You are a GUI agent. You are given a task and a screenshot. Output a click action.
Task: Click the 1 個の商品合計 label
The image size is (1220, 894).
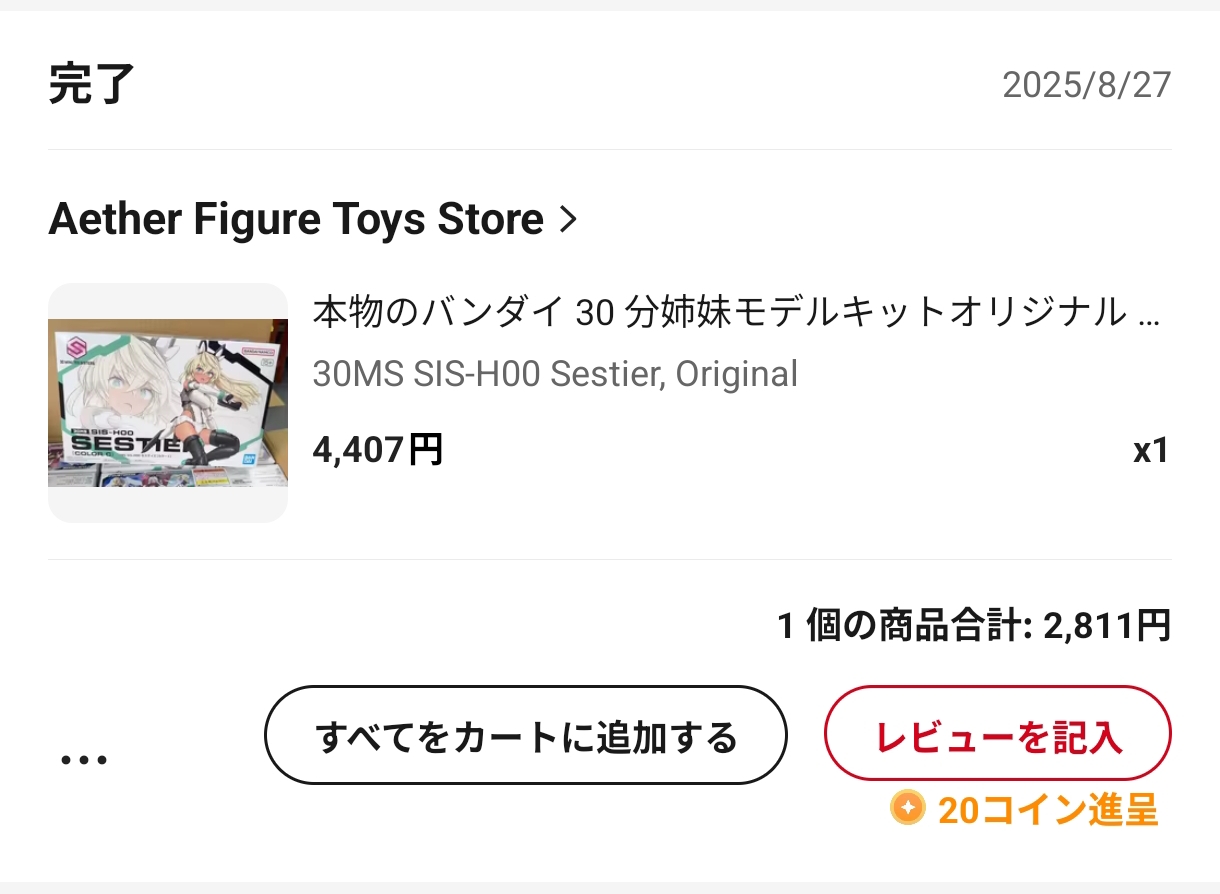(x=904, y=627)
